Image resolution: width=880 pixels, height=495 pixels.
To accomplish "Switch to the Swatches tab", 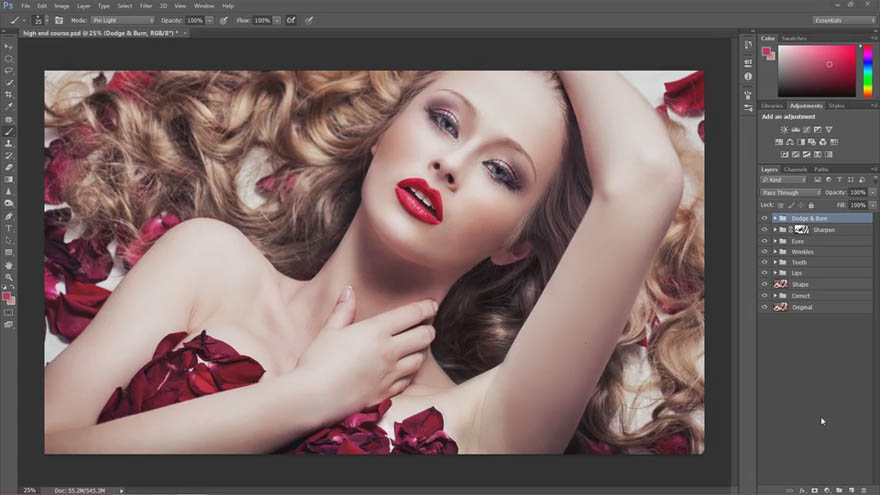I will 794,38.
